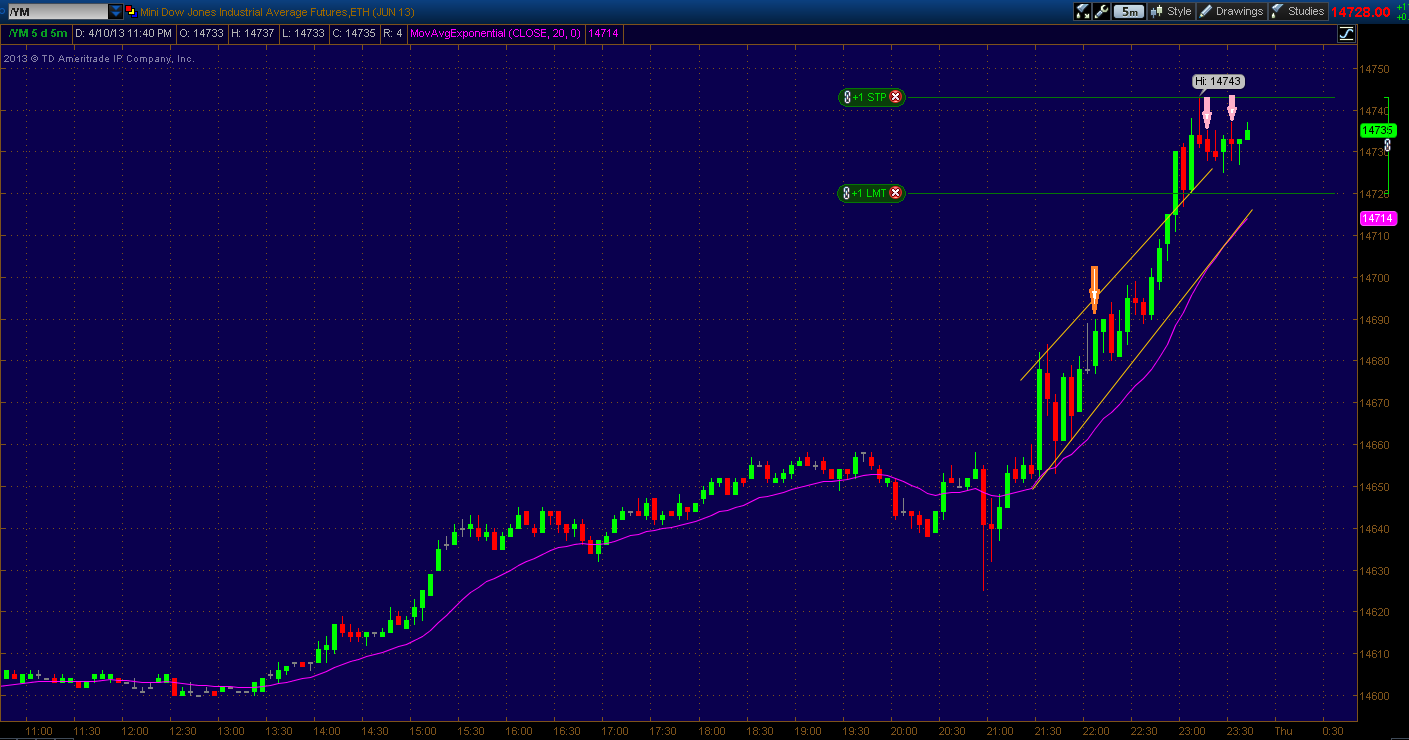Click the MovAvgExponential (CLOSE, 20, 0) study label

coord(497,33)
